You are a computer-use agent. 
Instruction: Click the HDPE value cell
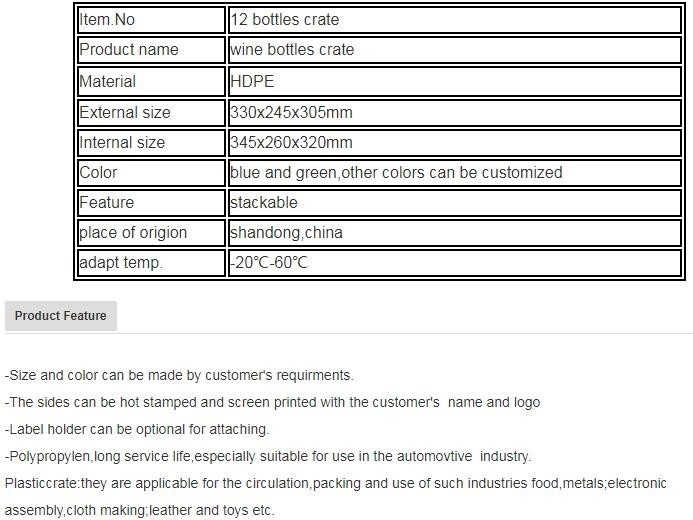pyautogui.click(x=454, y=81)
